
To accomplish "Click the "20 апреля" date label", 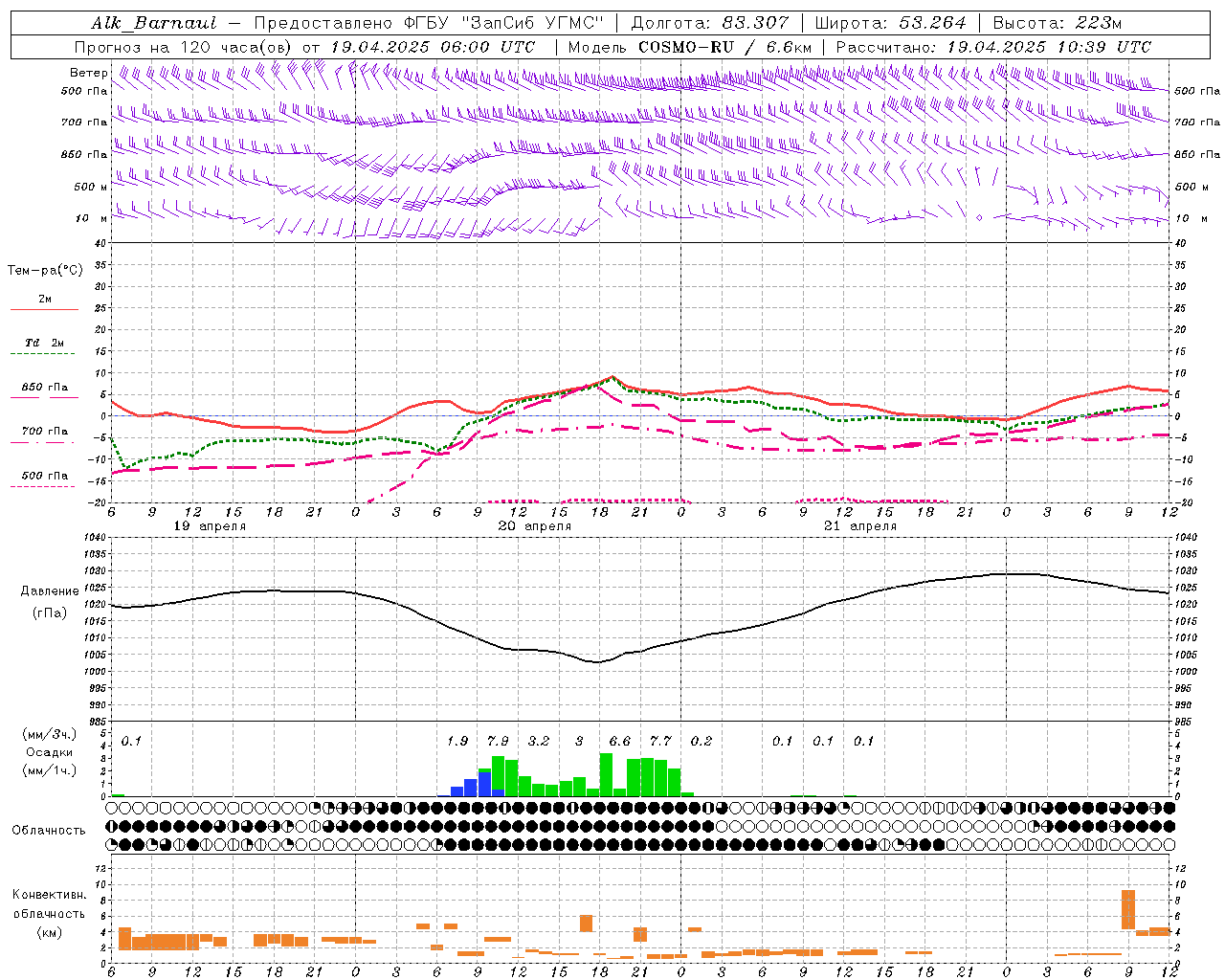I will coord(535,526).
